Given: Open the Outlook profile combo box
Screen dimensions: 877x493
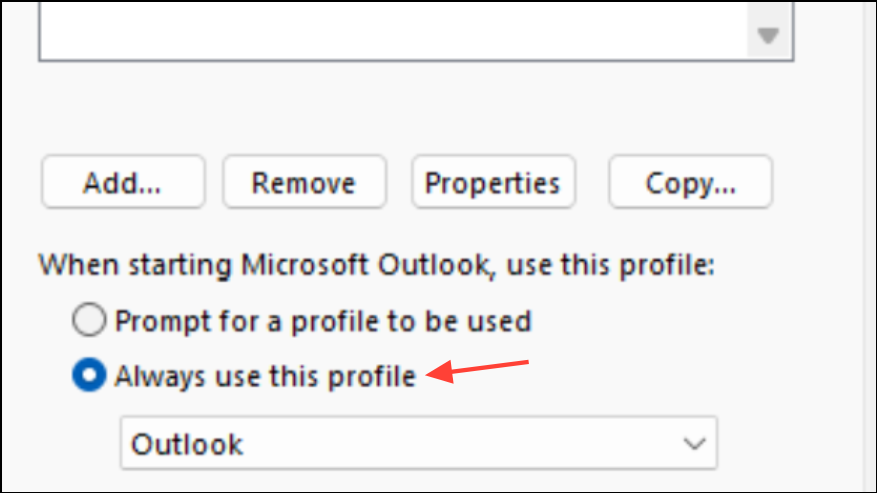Looking at the screenshot, I should point(400,443).
